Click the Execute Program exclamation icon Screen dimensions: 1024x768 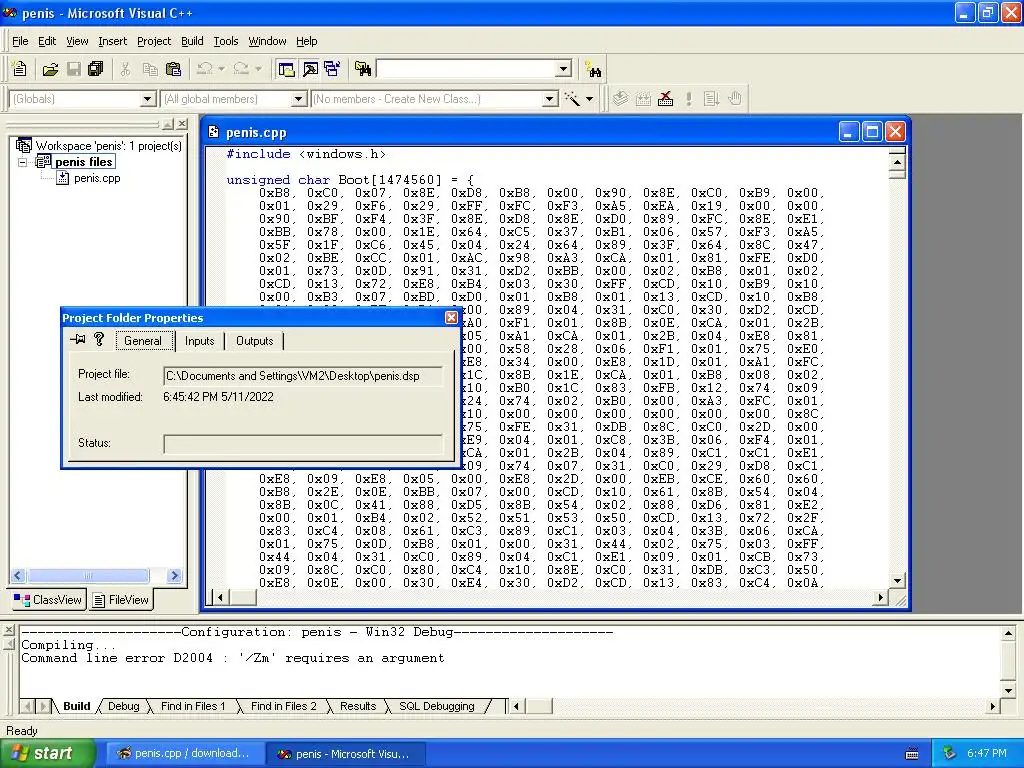tap(688, 99)
